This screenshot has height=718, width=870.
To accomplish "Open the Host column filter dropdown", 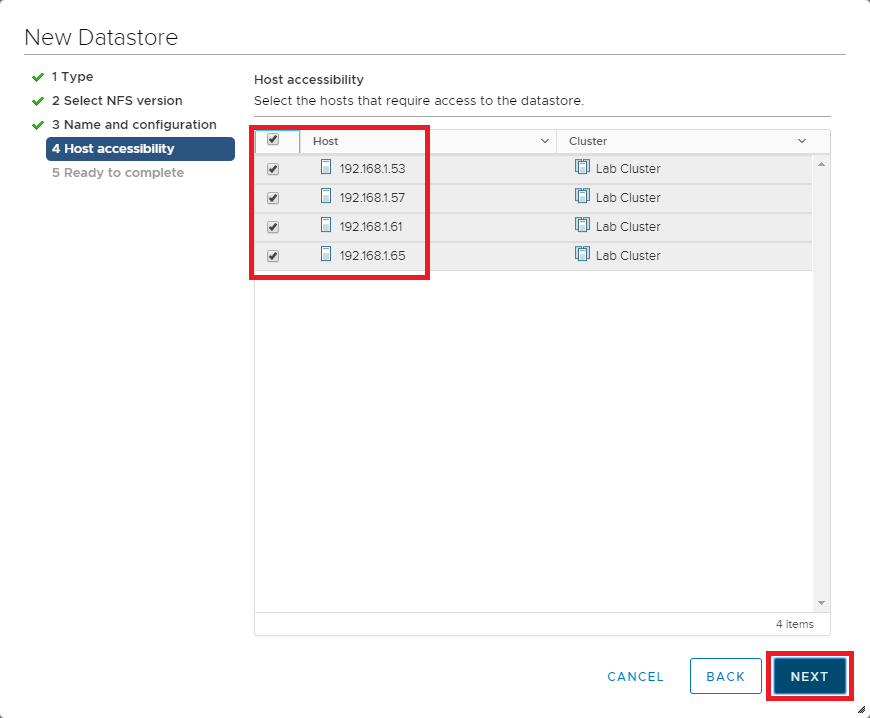I will tap(545, 141).
